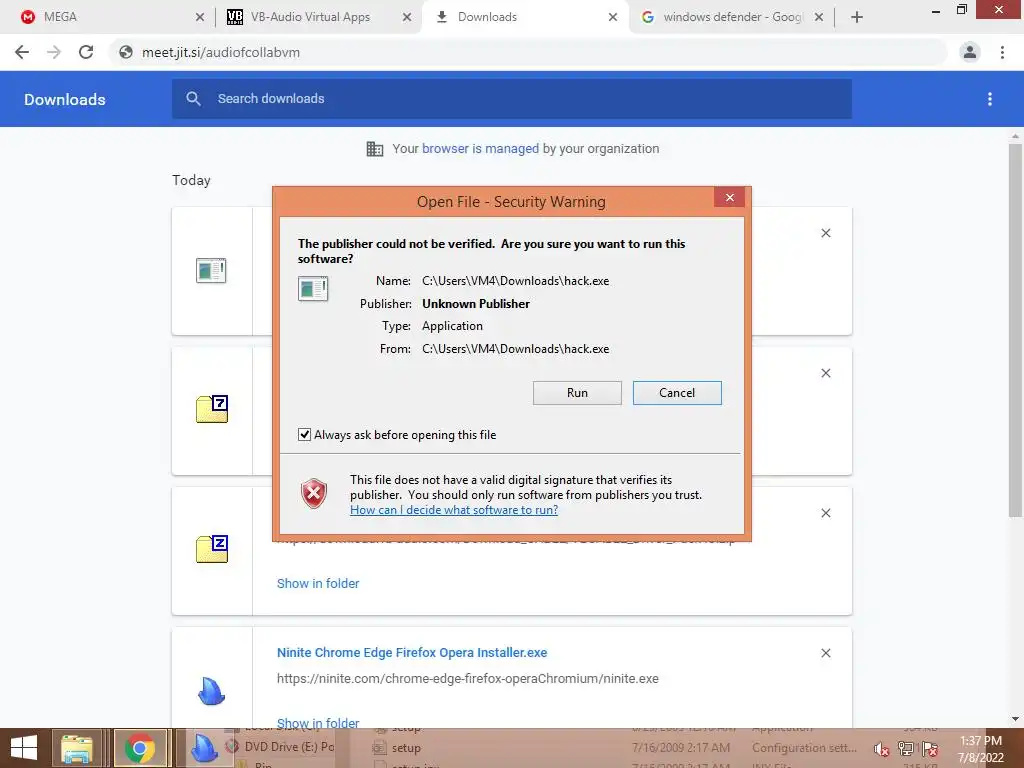Click the site info globe icon
Image resolution: width=1024 pixels, height=768 pixels.
[x=126, y=52]
